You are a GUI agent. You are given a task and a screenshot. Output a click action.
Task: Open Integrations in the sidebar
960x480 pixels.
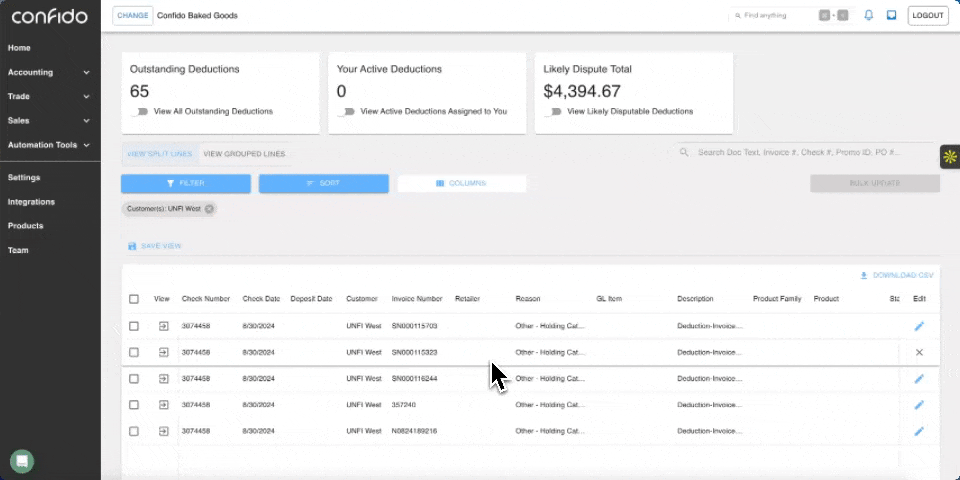point(31,201)
